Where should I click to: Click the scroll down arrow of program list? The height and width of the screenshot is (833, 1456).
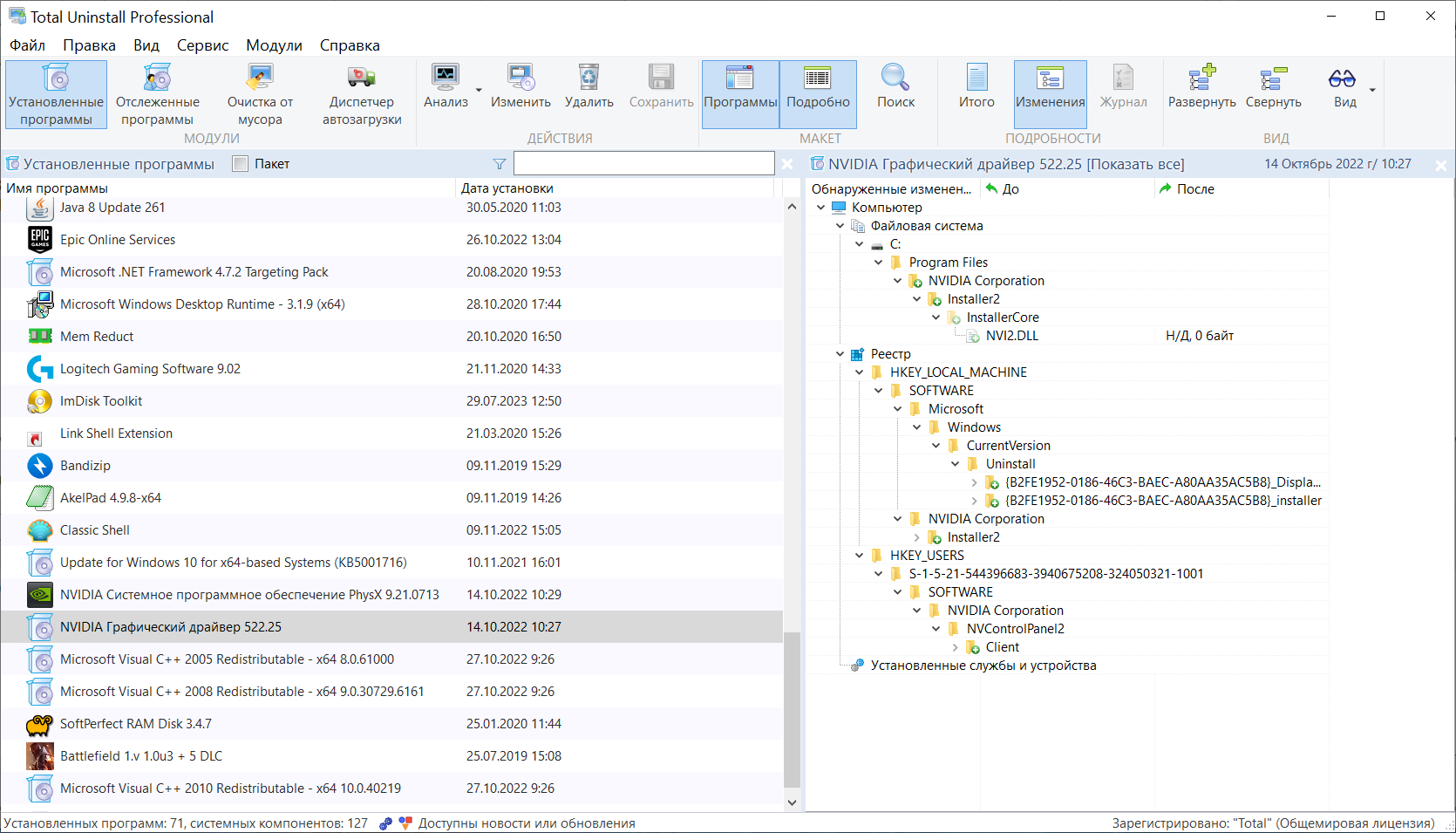tap(792, 802)
